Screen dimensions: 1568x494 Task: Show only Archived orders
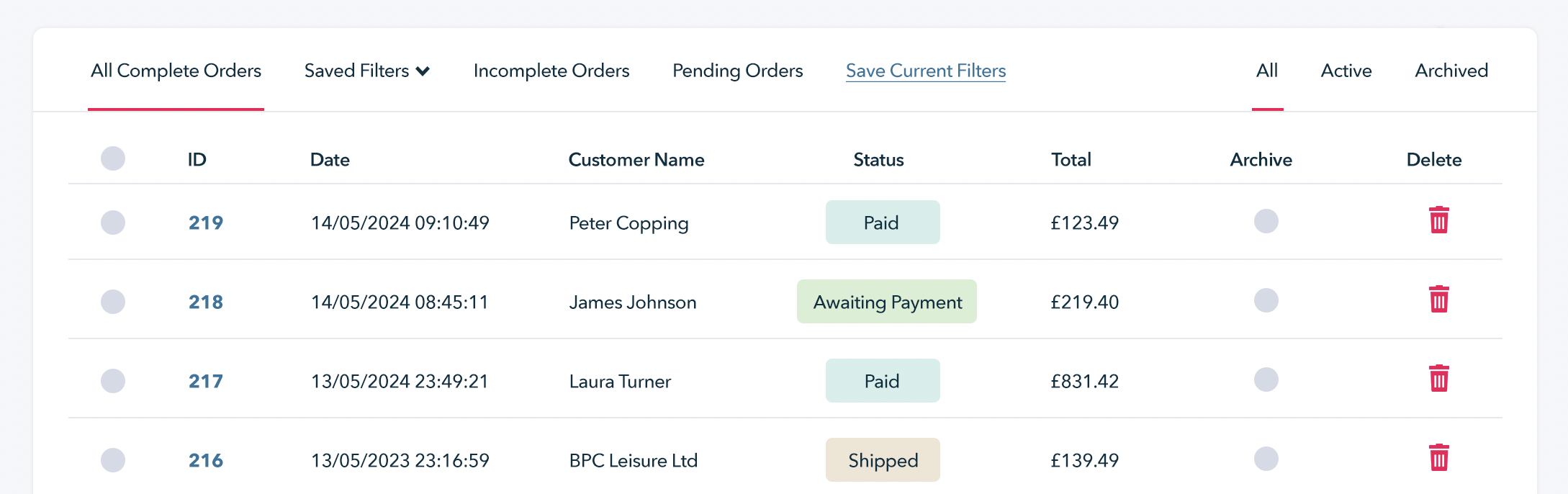tap(1451, 71)
